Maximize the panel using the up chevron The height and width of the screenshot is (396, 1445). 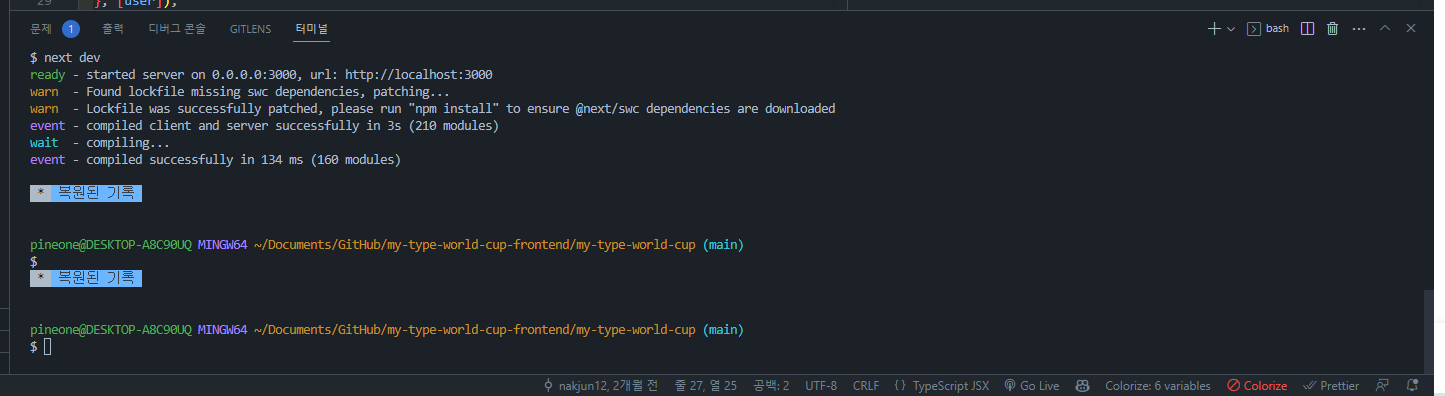click(1385, 29)
